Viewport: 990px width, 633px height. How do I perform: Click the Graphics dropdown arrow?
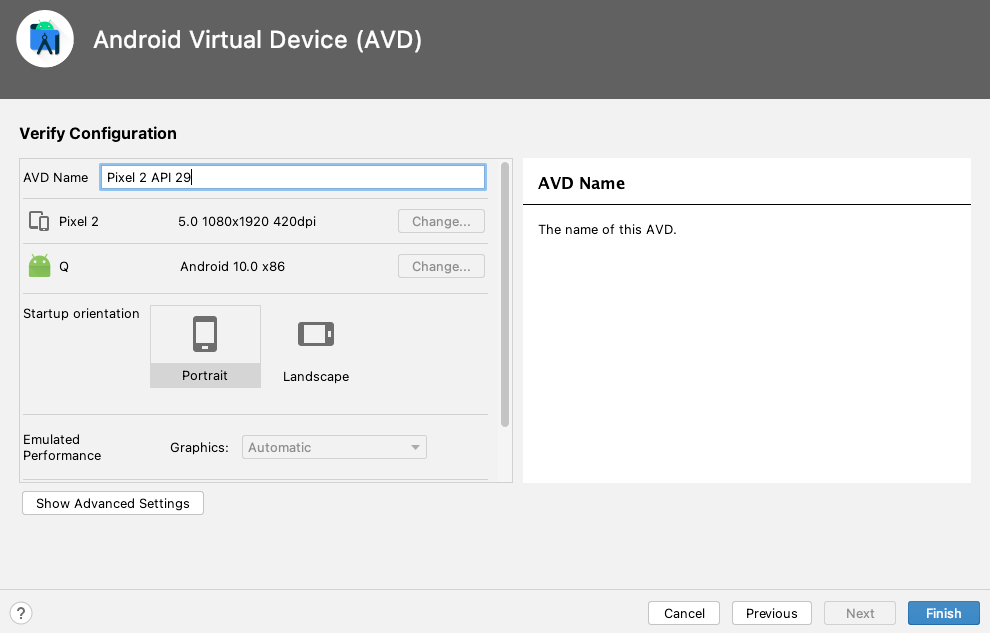[415, 447]
